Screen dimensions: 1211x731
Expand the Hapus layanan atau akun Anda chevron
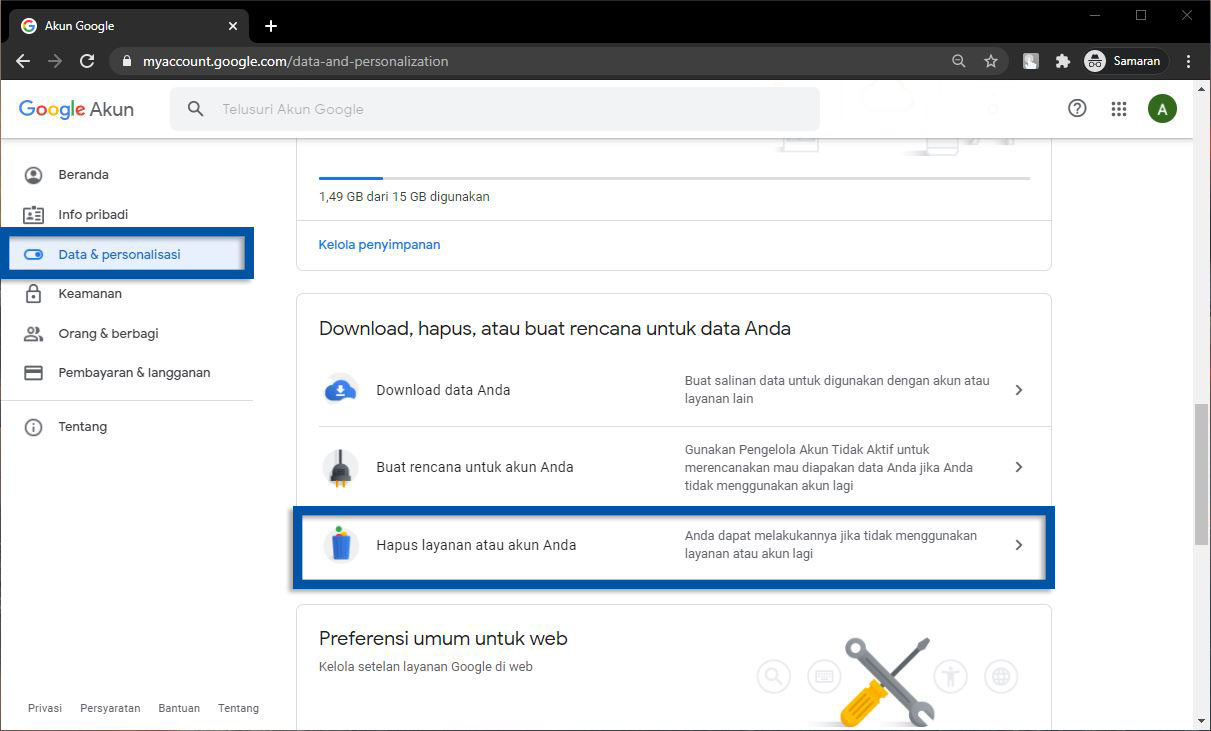(x=1018, y=545)
